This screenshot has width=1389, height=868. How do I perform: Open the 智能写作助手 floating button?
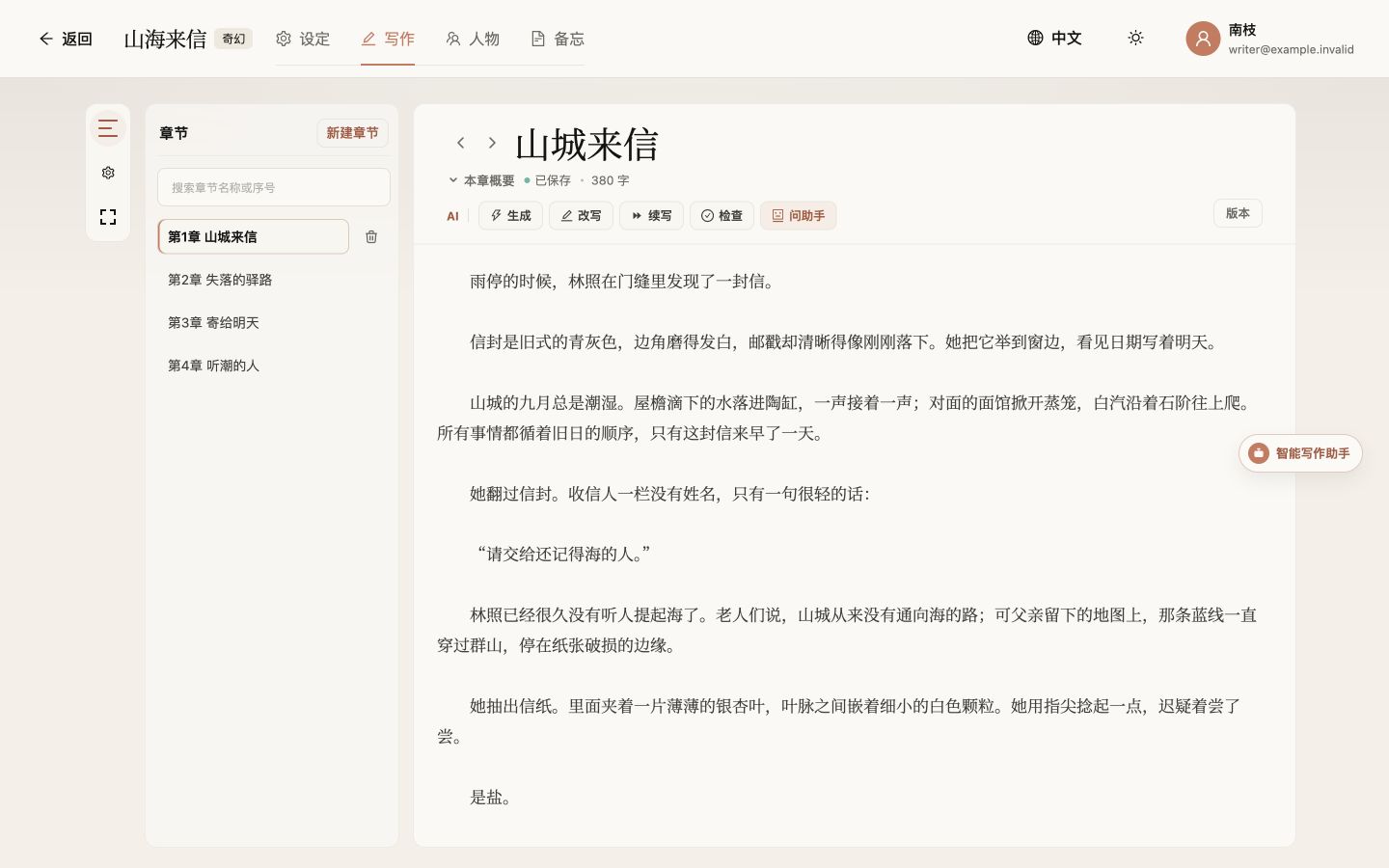[x=1300, y=453]
